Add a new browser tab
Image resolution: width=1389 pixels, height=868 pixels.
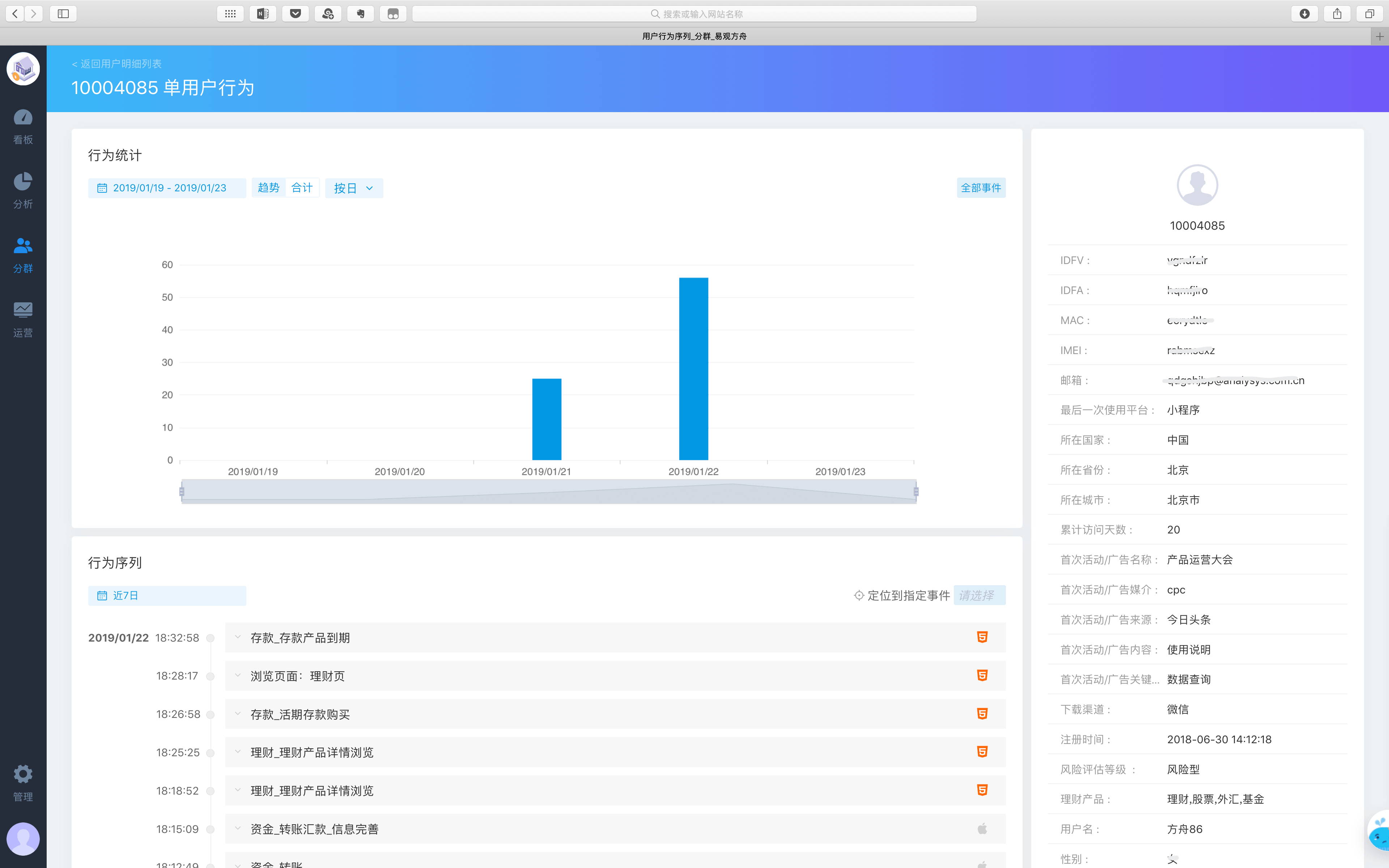point(1380,36)
